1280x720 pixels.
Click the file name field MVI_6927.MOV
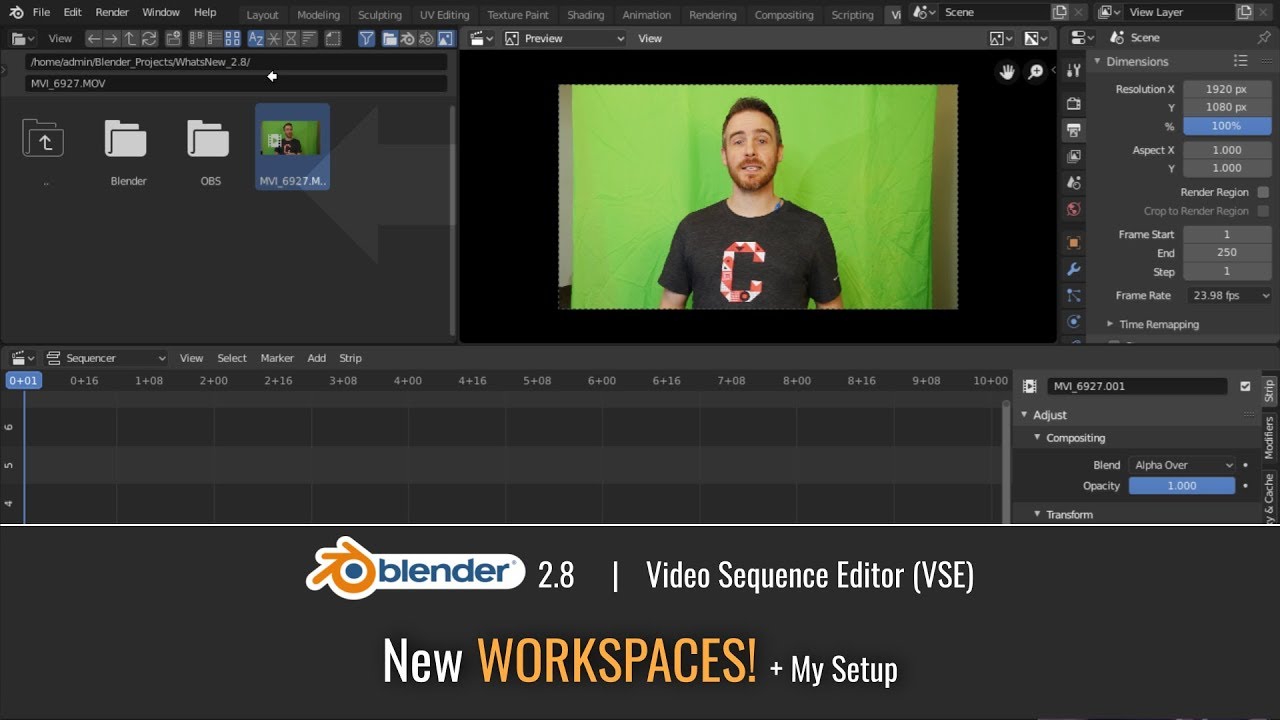pyautogui.click(x=235, y=83)
